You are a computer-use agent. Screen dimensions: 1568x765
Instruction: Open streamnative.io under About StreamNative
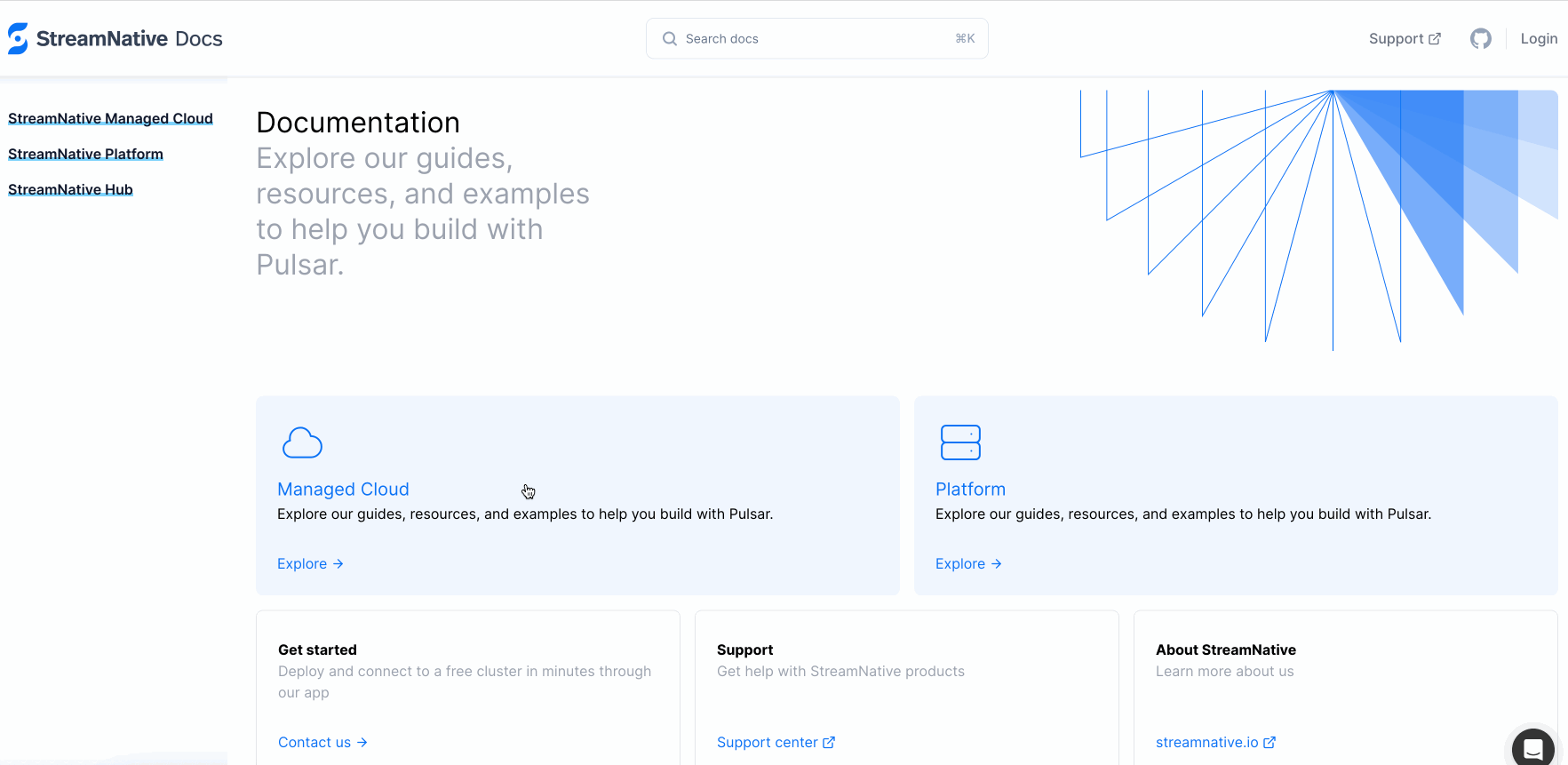[1208, 742]
